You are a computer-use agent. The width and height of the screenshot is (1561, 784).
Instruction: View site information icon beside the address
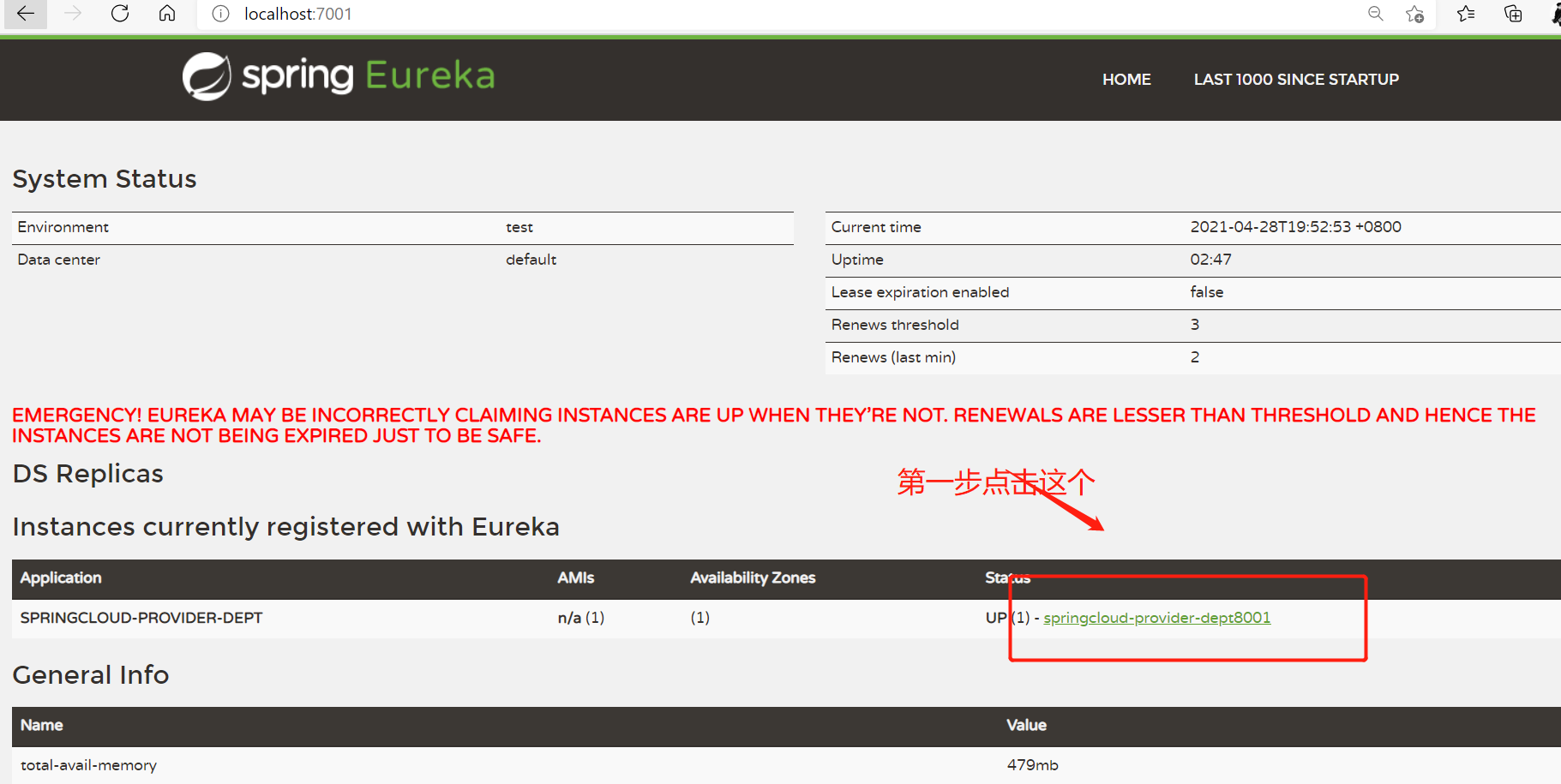point(220,14)
